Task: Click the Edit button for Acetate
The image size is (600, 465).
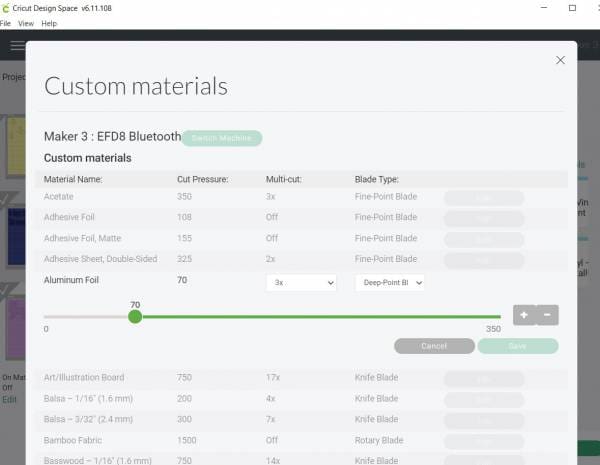Action: point(484,198)
